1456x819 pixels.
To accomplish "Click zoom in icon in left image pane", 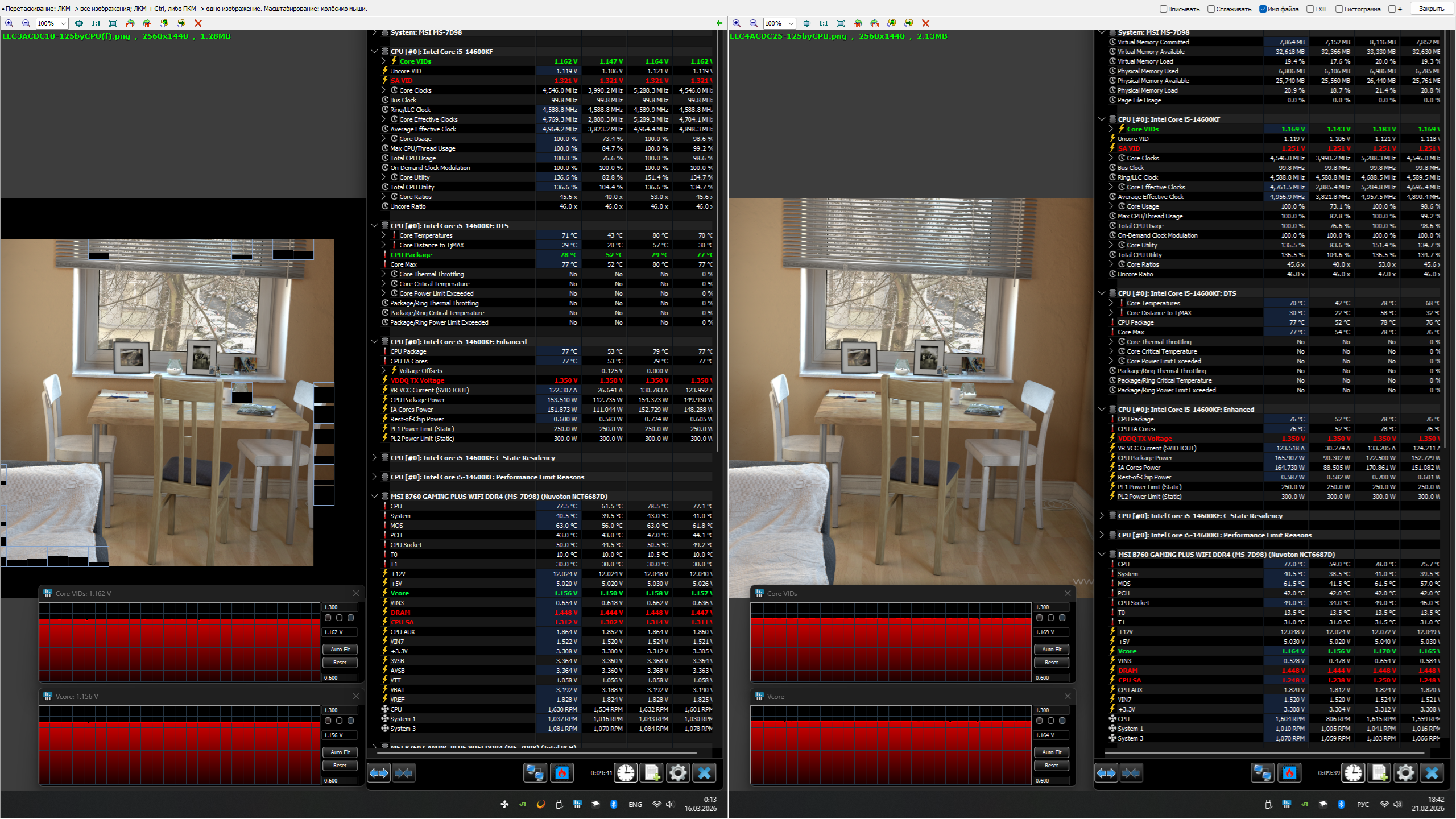I will [9, 23].
